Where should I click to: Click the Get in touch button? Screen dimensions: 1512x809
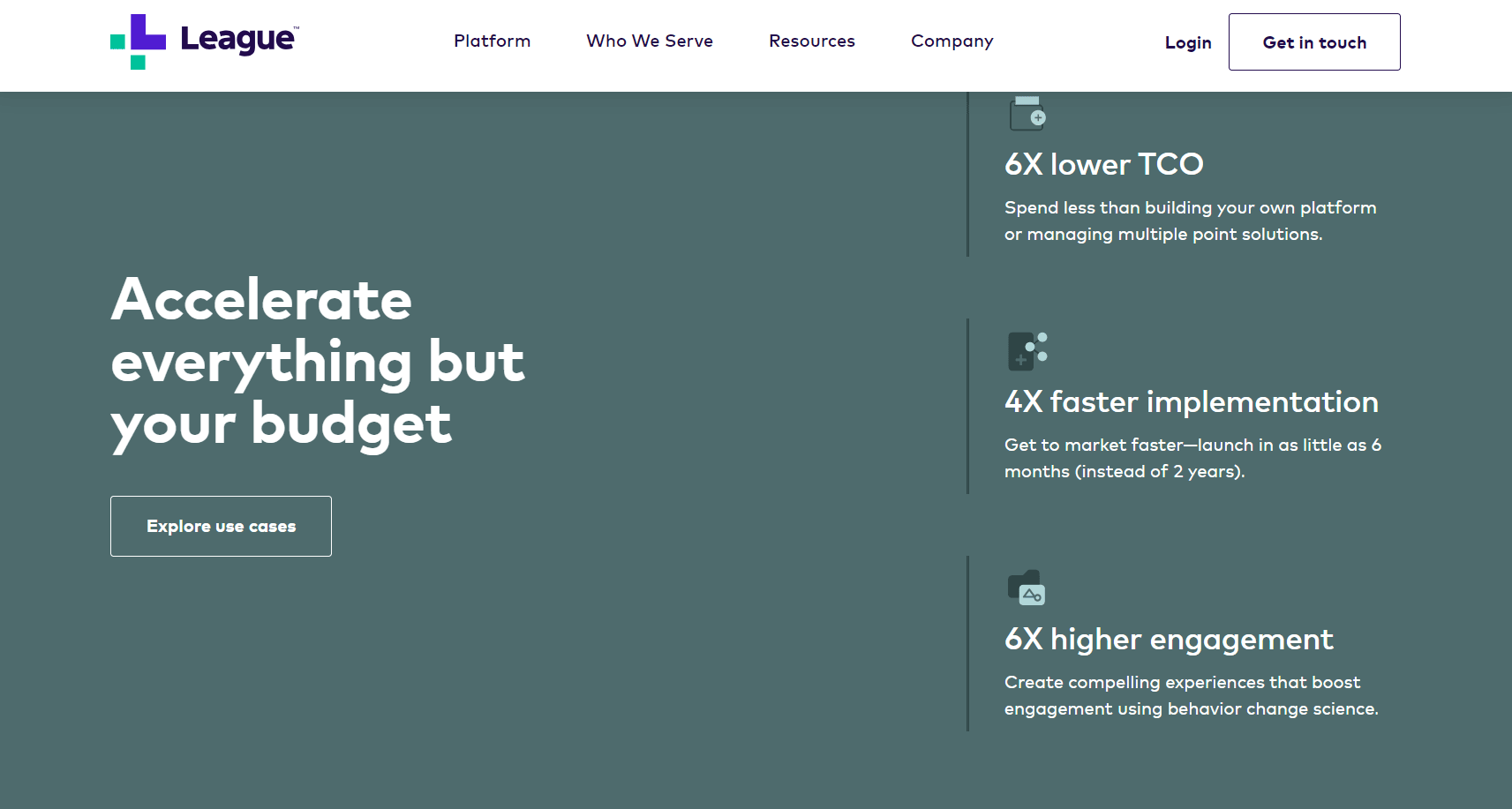[1314, 41]
